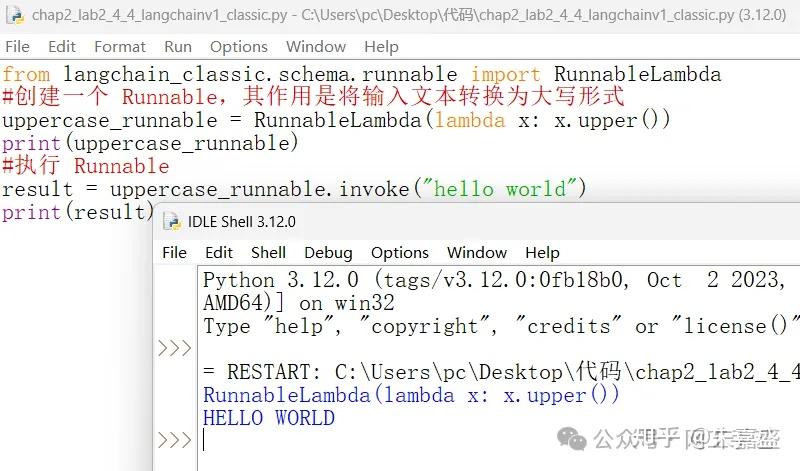Click the 'result = uppercase_runnable.invoke' code line
Viewport: 800px width, 471px height.
[x=294, y=189]
